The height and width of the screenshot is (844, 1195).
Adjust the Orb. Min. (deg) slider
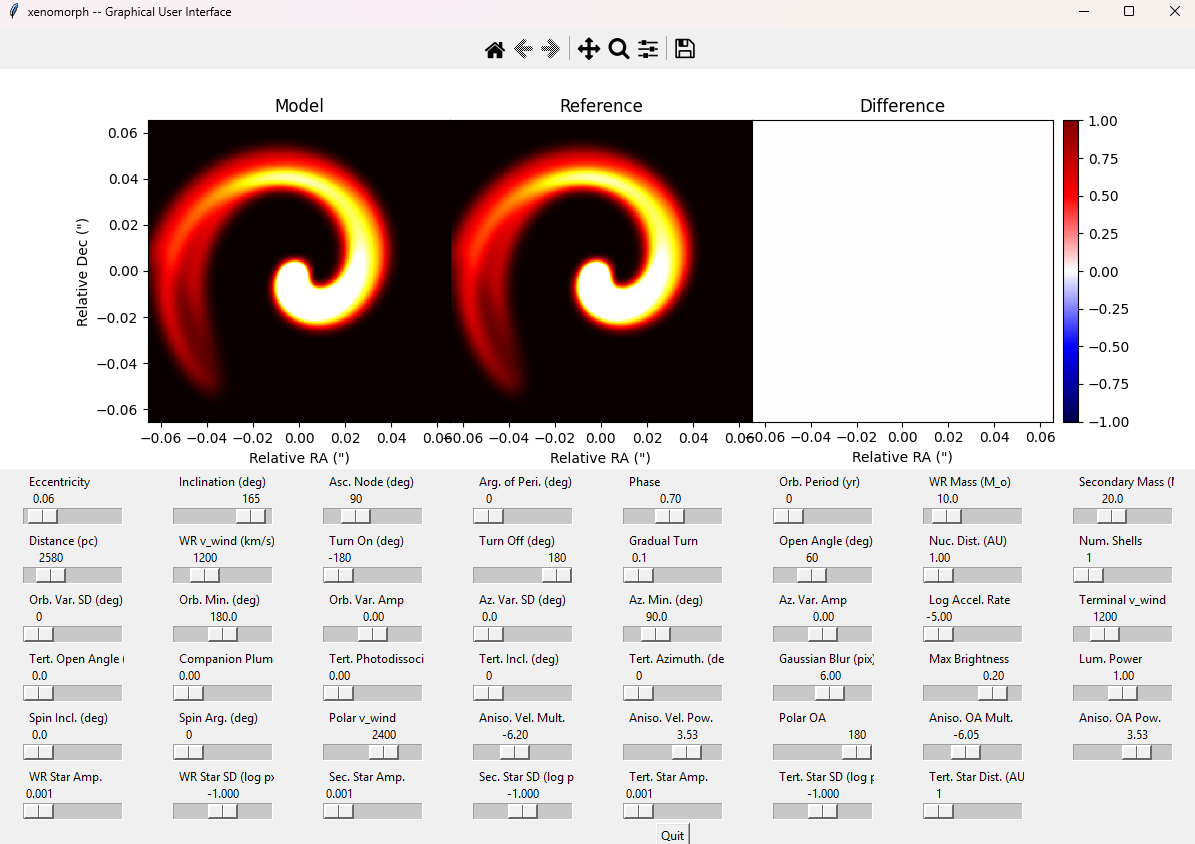point(223,634)
